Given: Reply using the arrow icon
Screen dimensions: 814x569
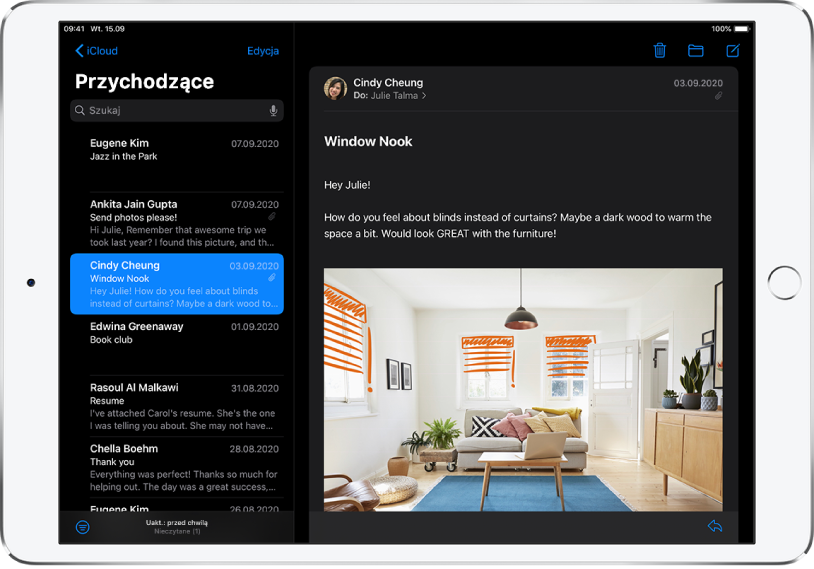Looking at the screenshot, I should [x=715, y=526].
